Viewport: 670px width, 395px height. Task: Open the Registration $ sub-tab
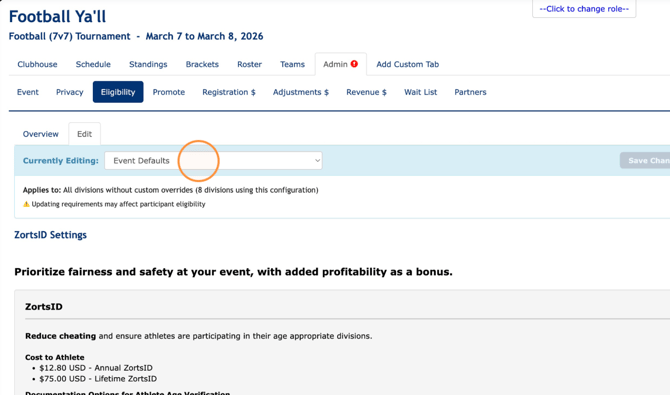pos(229,92)
